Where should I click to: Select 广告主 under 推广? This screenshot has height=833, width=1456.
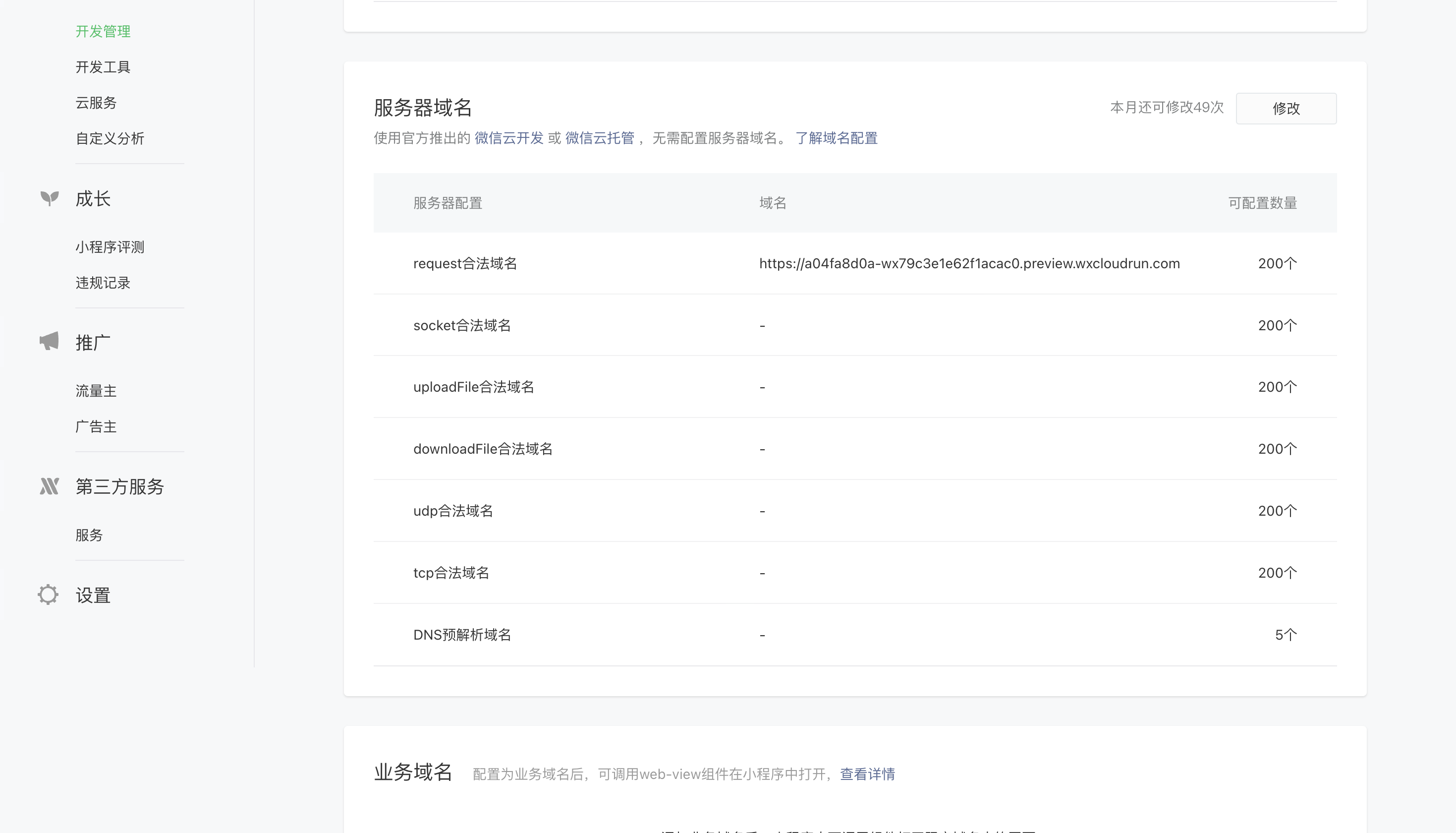pos(96,426)
